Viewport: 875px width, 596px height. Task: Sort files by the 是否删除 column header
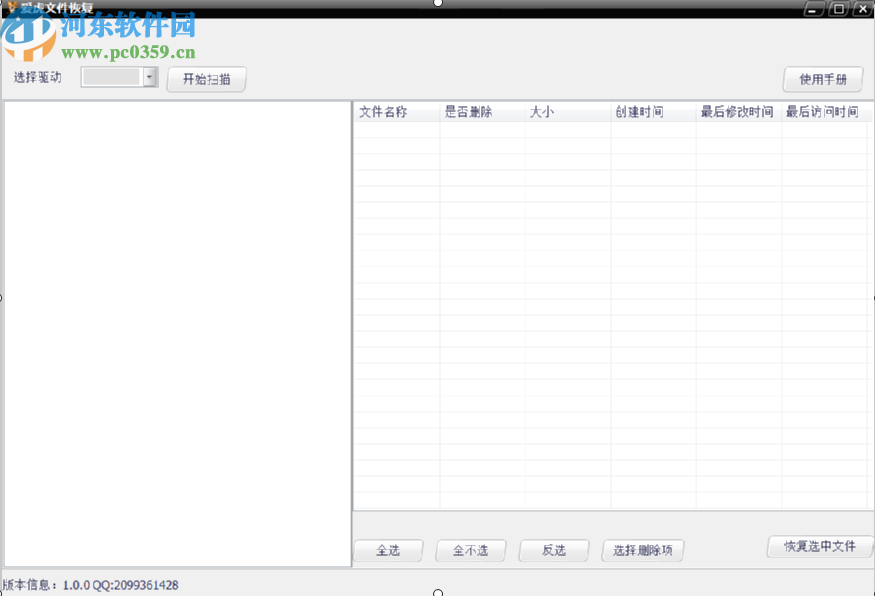[x=467, y=112]
